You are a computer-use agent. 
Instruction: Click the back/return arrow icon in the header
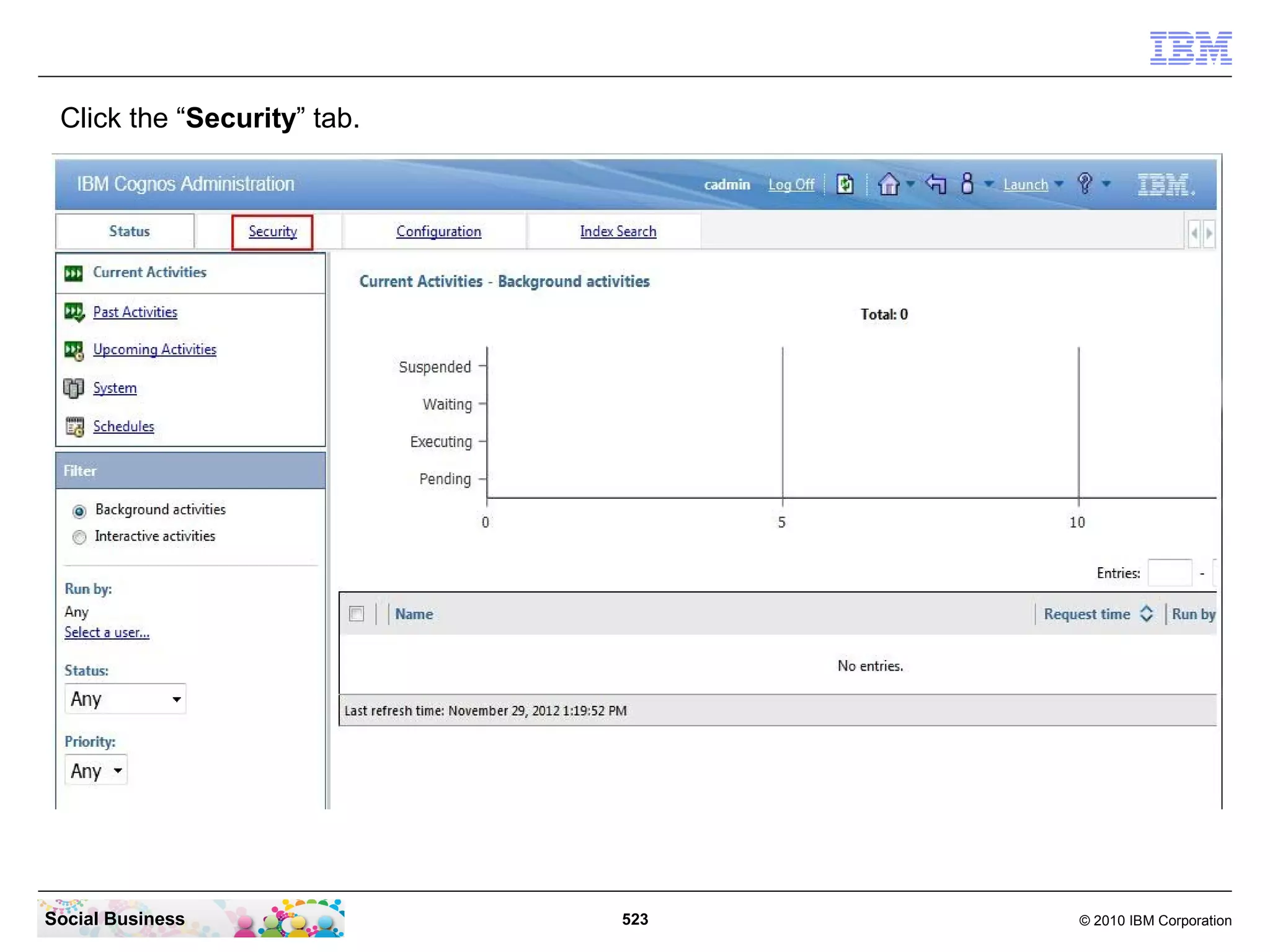tap(936, 184)
